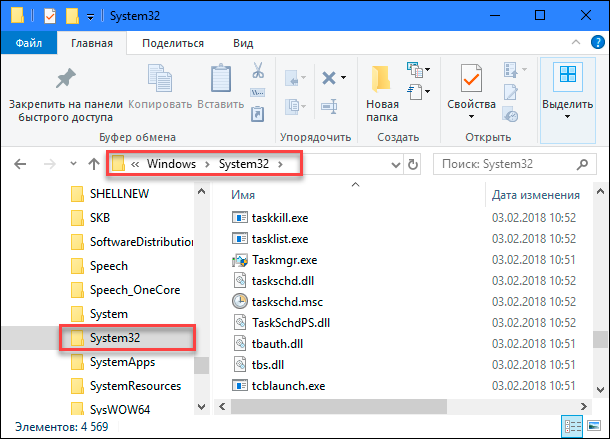
Task: Click the Copy path icon under scissors
Action: (x=258, y=93)
